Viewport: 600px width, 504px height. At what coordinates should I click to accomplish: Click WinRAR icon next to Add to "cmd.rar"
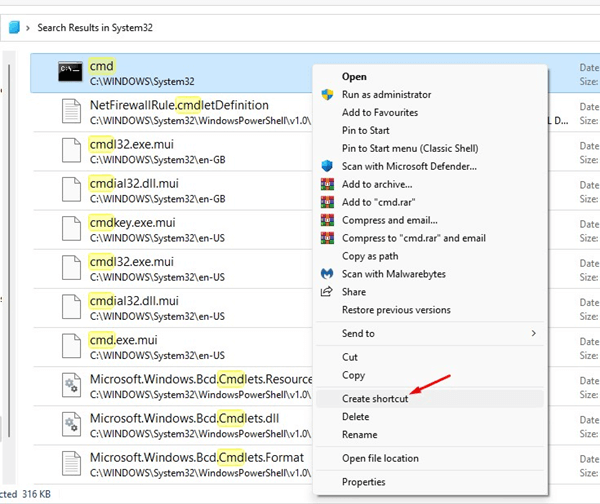tap(327, 202)
